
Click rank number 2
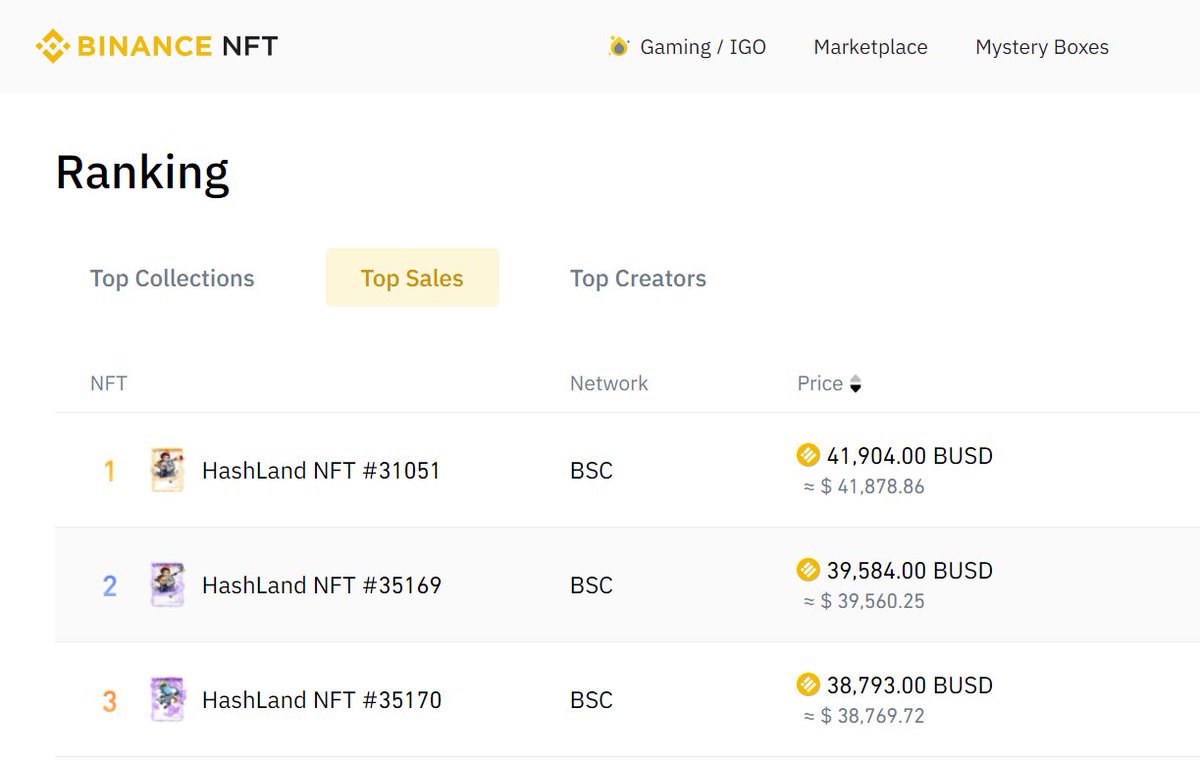point(110,586)
